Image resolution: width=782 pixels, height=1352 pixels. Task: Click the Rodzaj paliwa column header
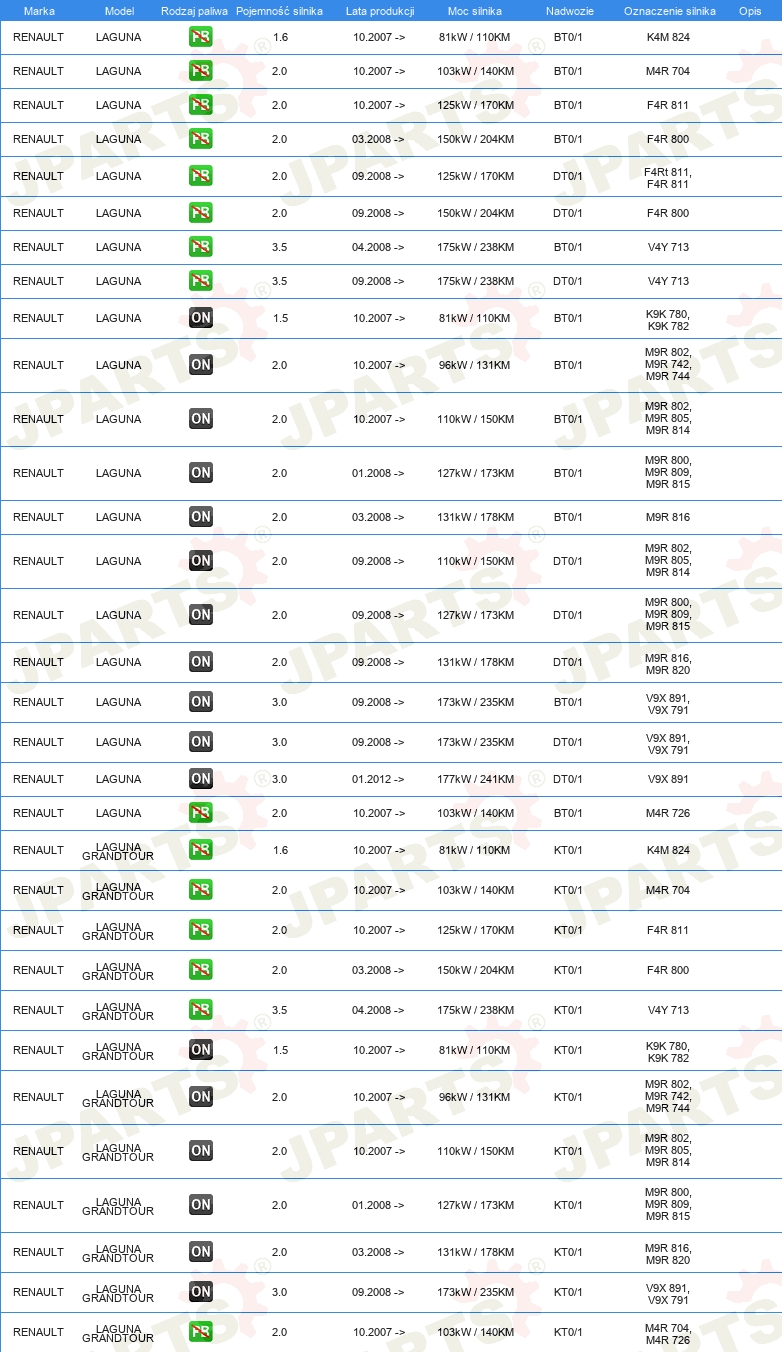tap(194, 10)
